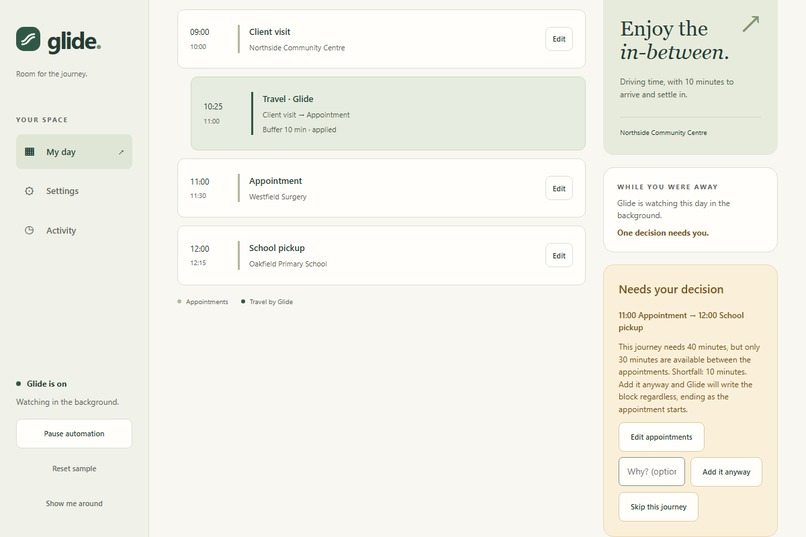Image resolution: width=806 pixels, height=537 pixels.
Task: Edit the 11:00 Appointment at Westfield Surgery
Action: coord(559,189)
